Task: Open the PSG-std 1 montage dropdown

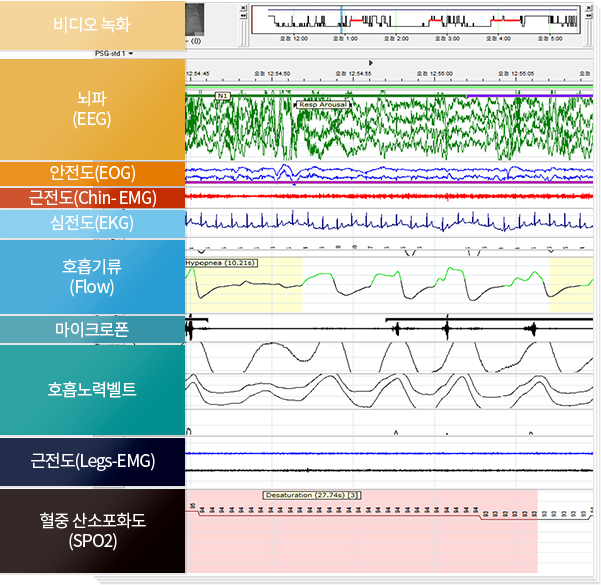Action: 114,53
